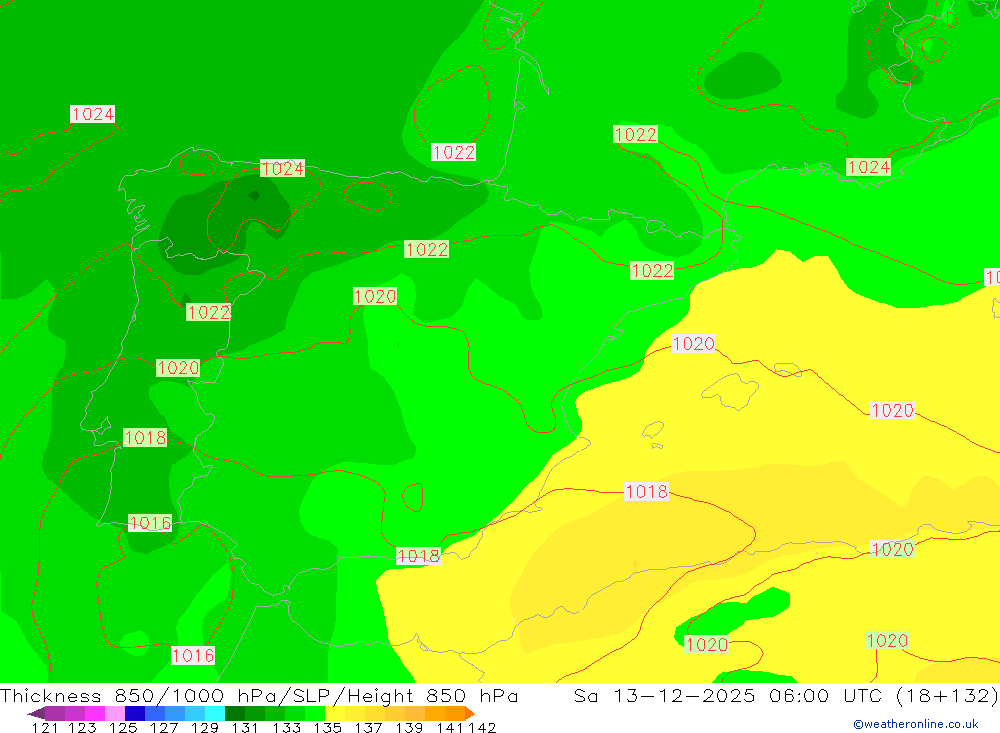The height and width of the screenshot is (733, 1000).
Task: Click the legend value 125
Action: [123, 727]
